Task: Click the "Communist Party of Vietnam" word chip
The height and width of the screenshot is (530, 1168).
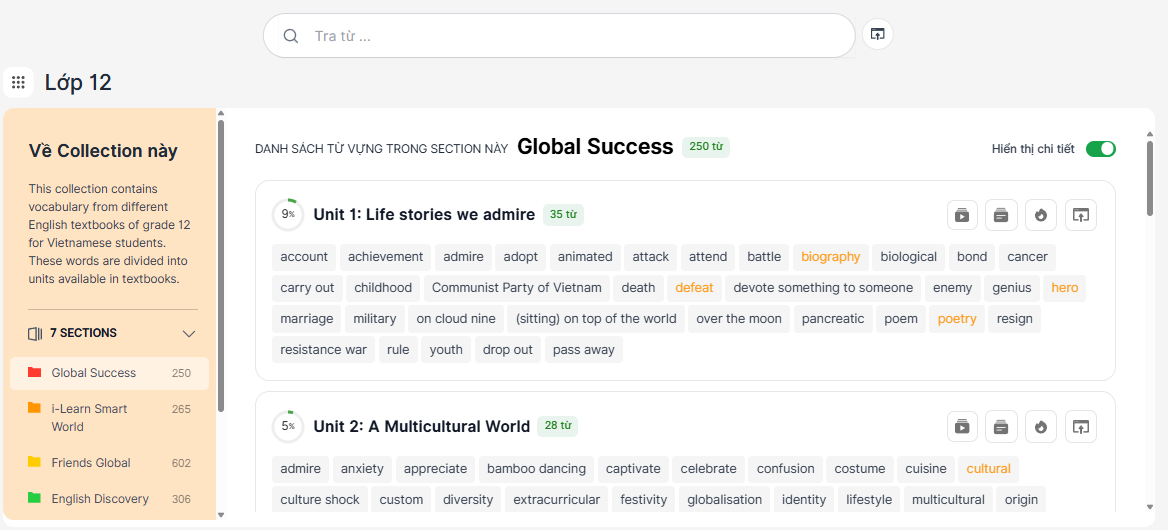Action: 516,288
